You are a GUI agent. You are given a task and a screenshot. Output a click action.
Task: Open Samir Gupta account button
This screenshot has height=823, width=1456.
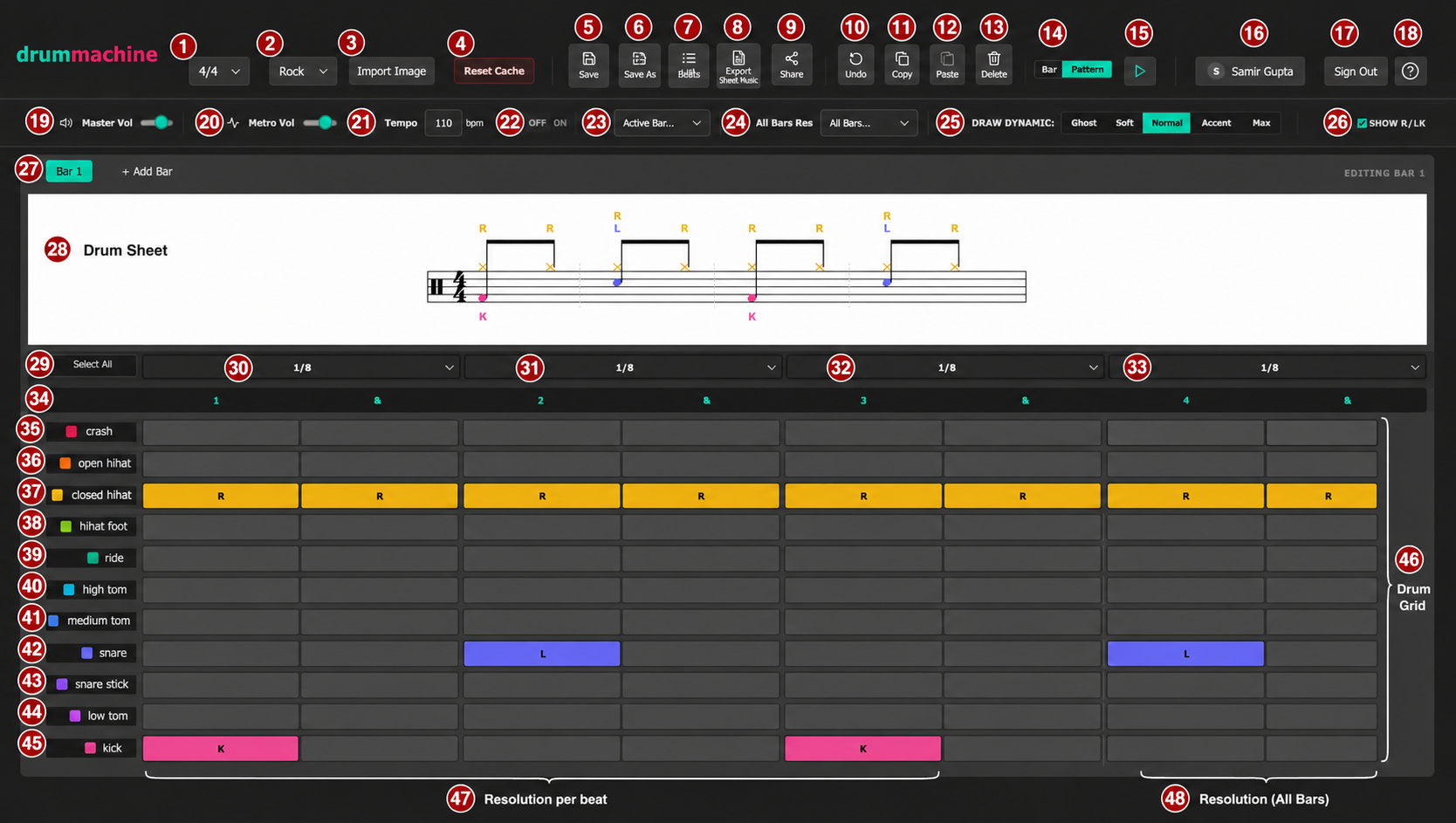click(x=1250, y=72)
